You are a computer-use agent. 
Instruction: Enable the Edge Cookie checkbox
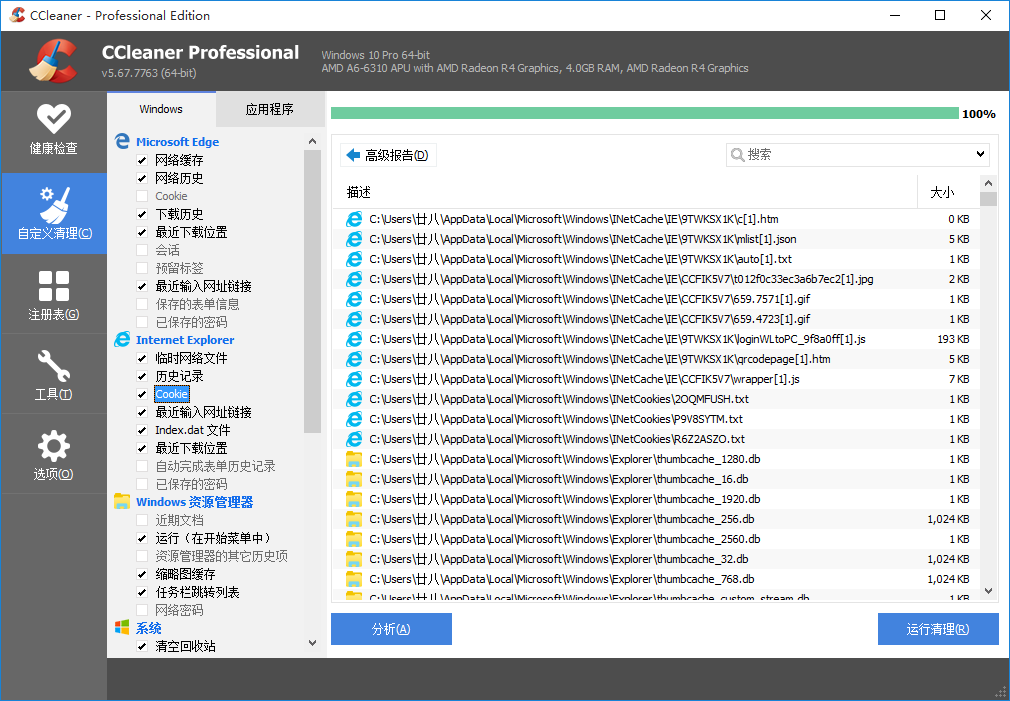pos(142,196)
